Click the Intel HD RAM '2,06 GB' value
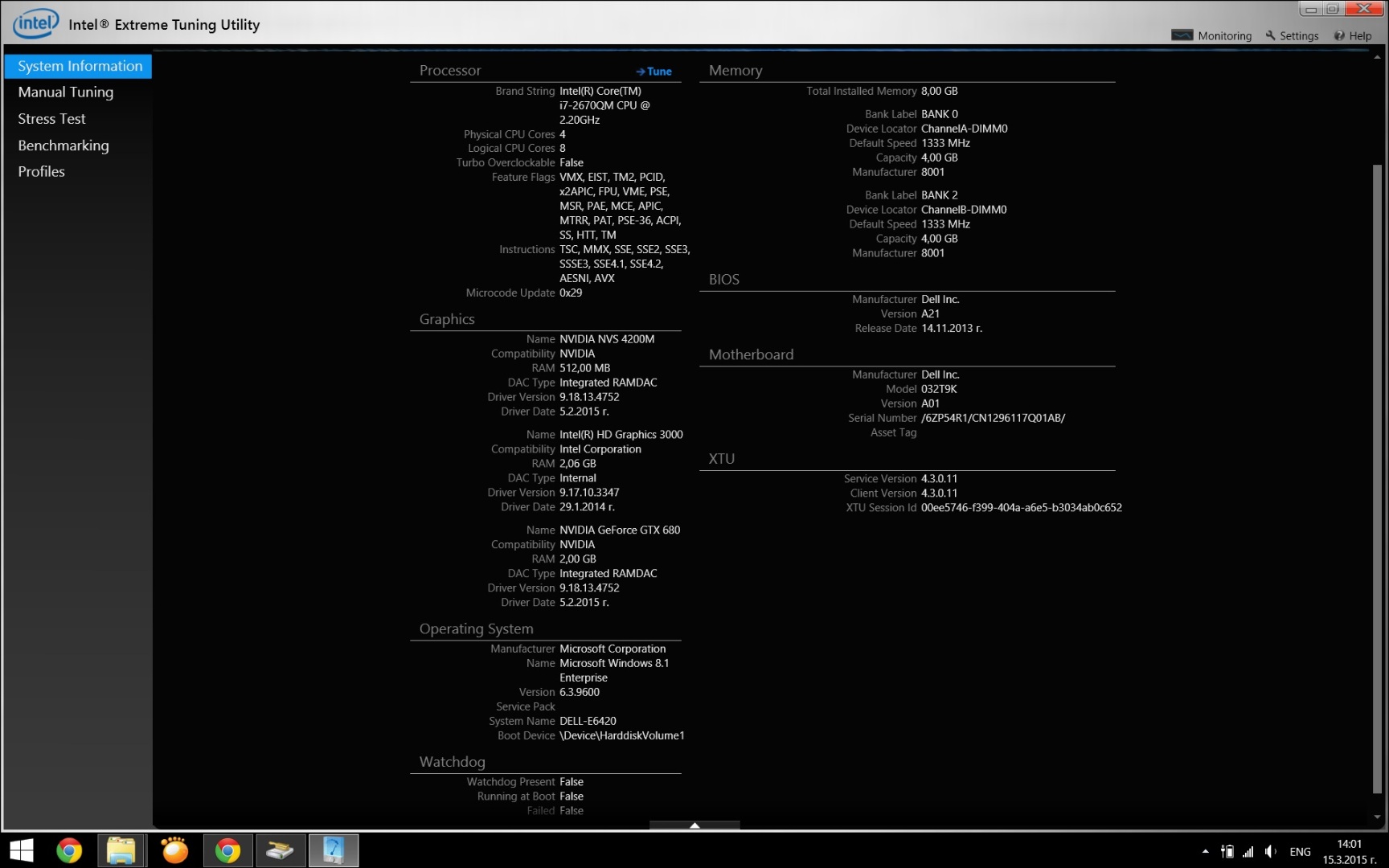1389x868 pixels. pyautogui.click(x=578, y=464)
